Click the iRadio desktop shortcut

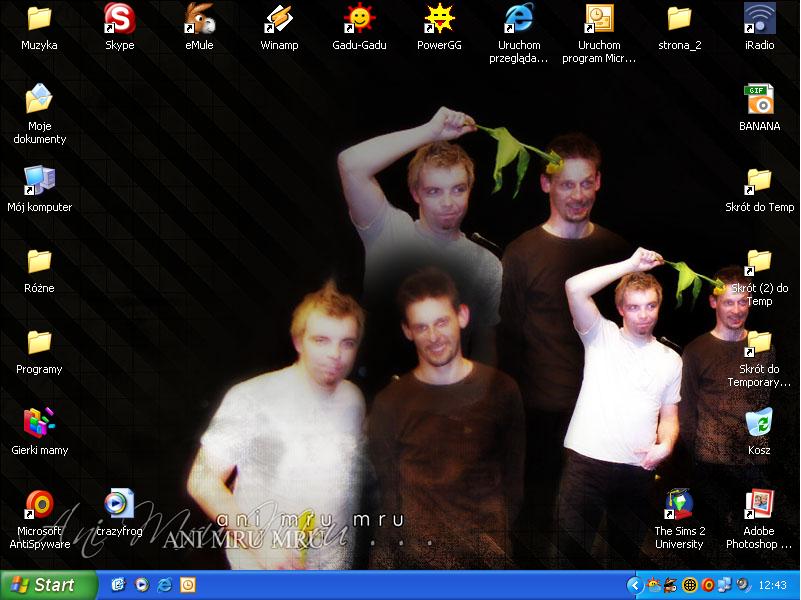coord(759,27)
